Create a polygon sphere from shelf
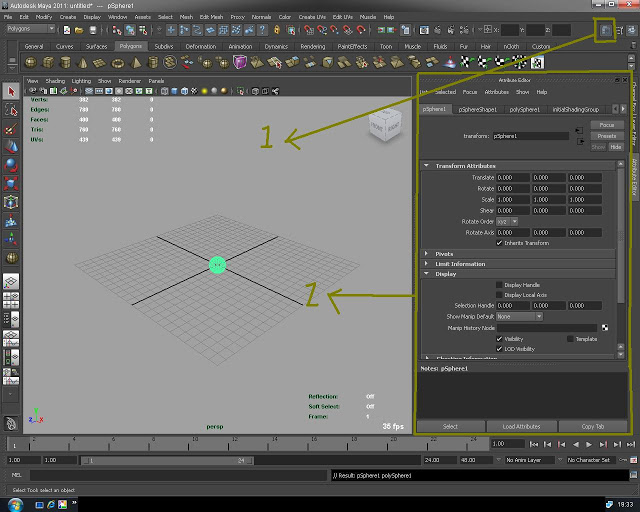Viewport: 640px width, 512px height. tap(31, 62)
